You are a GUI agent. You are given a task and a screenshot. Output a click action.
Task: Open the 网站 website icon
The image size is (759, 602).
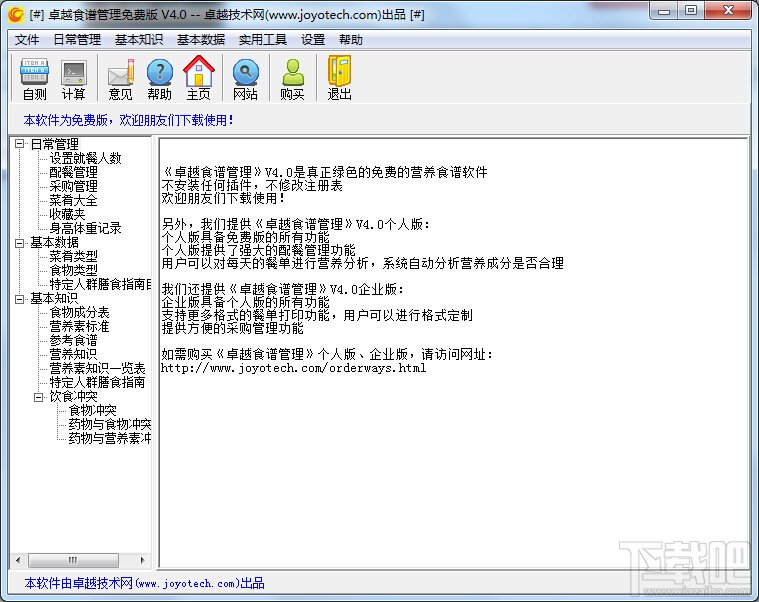coord(245,78)
